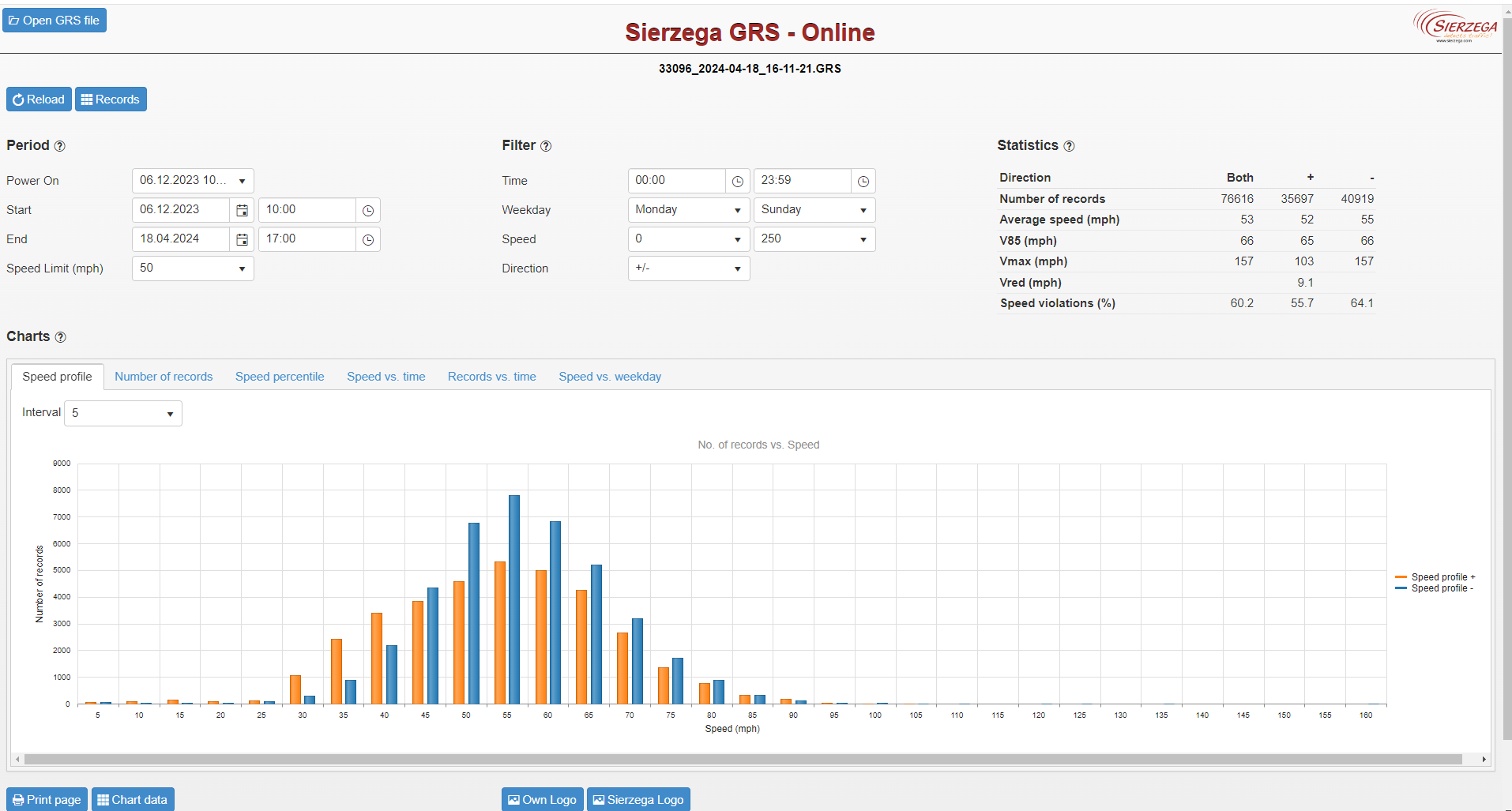
Task: Open the minimum Speed 0 dropdown
Action: (x=689, y=239)
